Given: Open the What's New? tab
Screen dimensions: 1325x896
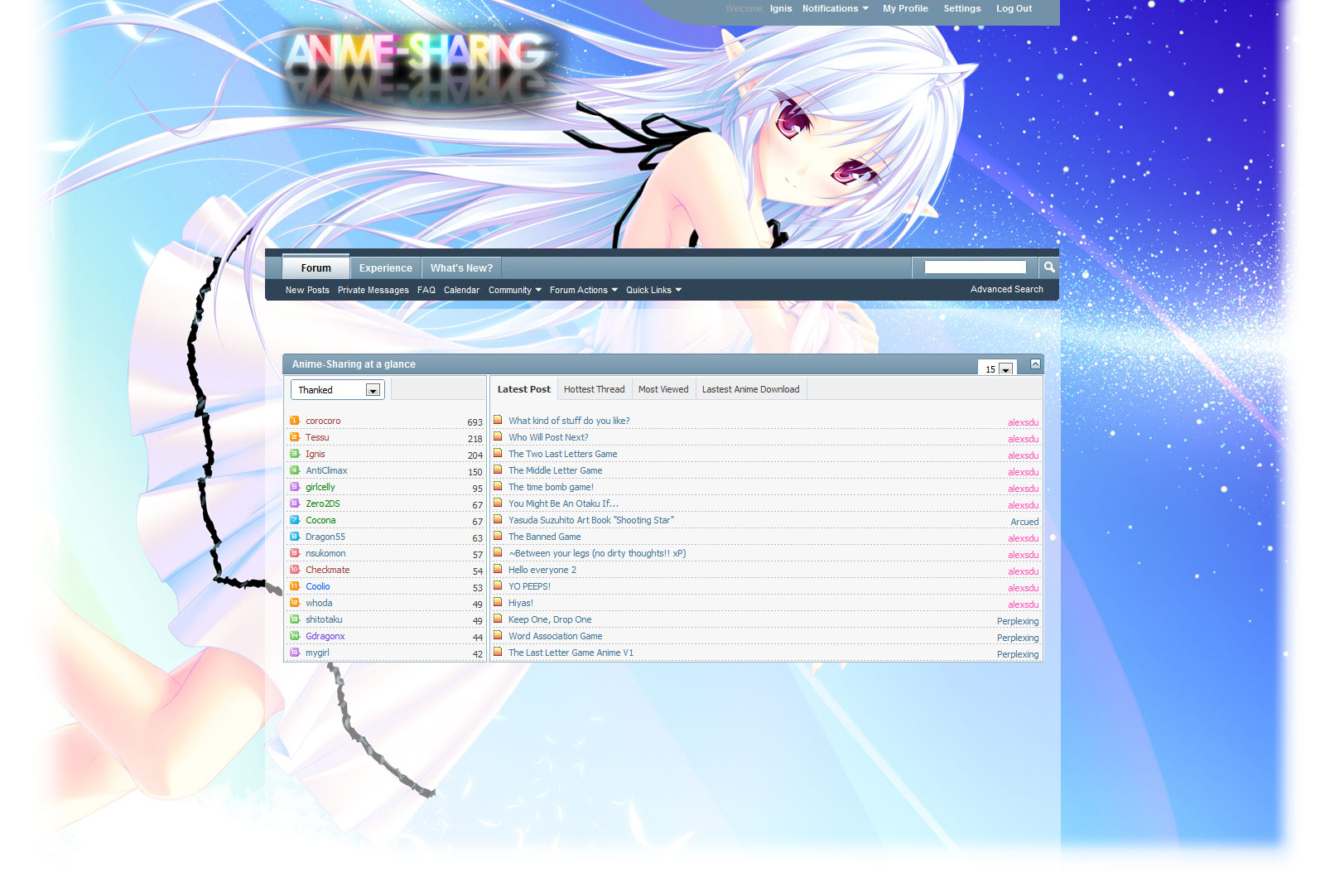Looking at the screenshot, I should pyautogui.click(x=461, y=268).
